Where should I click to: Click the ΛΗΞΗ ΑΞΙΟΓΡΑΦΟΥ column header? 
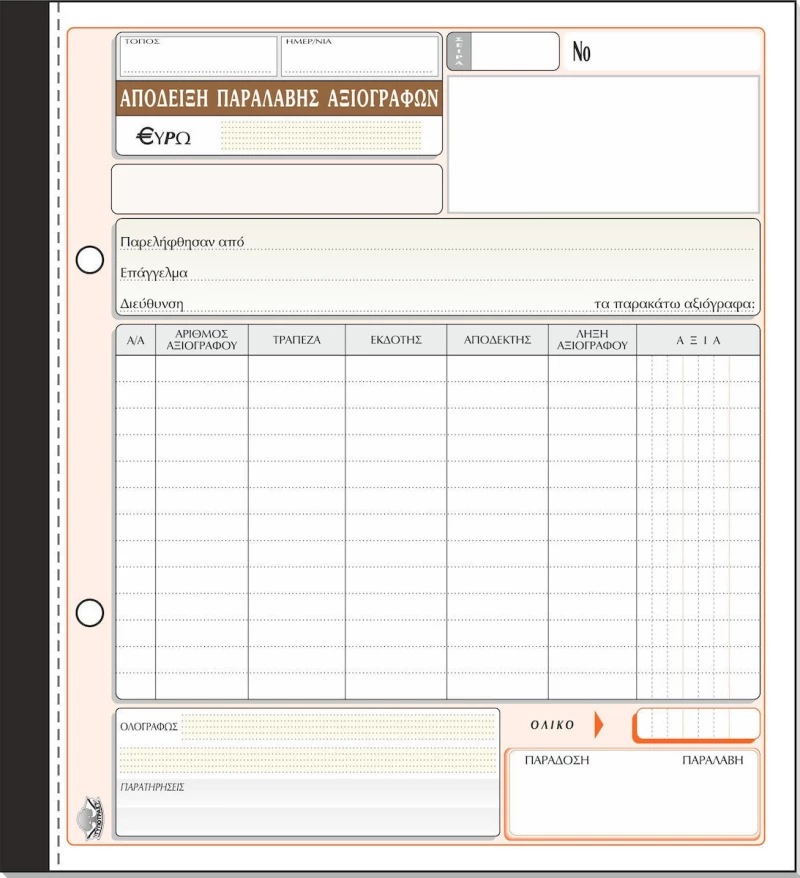point(592,340)
